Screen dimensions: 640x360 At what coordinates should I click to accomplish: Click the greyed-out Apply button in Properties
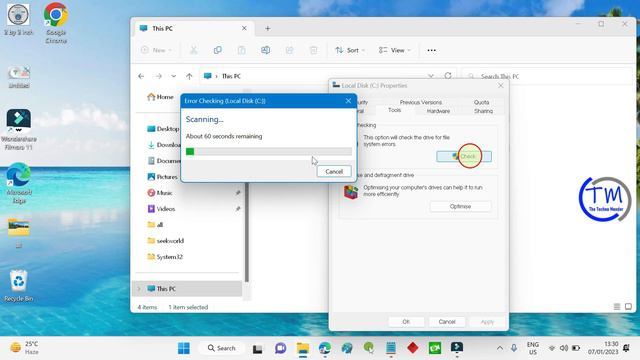click(x=487, y=322)
